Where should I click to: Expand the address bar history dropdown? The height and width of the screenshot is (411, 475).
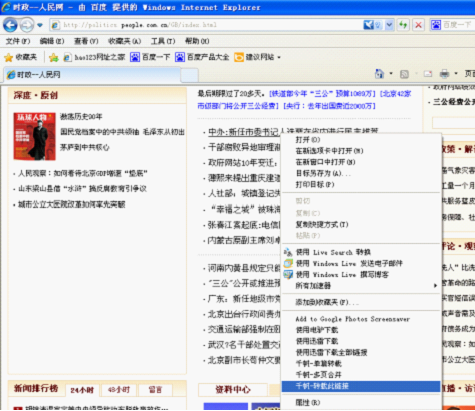(389, 25)
